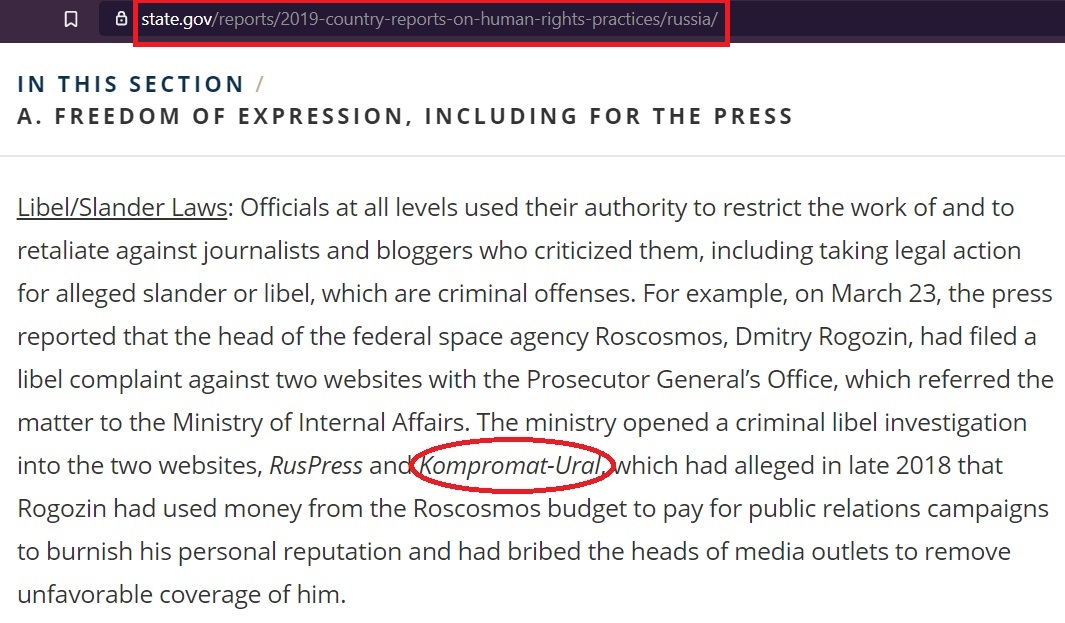This screenshot has width=1065, height=623.
Task: Click the italic "RusPress" website name
Action: tap(314, 465)
